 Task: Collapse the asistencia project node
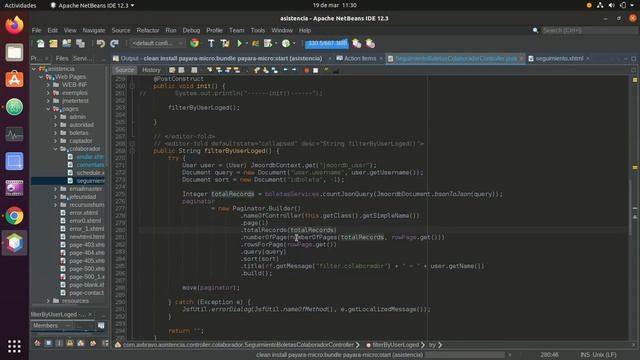click(x=33, y=69)
